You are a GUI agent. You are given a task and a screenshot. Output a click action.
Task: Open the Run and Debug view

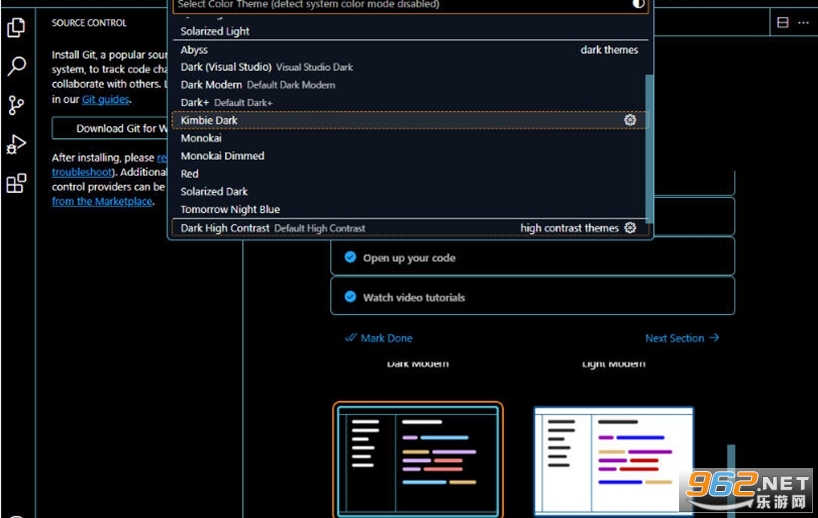16,144
